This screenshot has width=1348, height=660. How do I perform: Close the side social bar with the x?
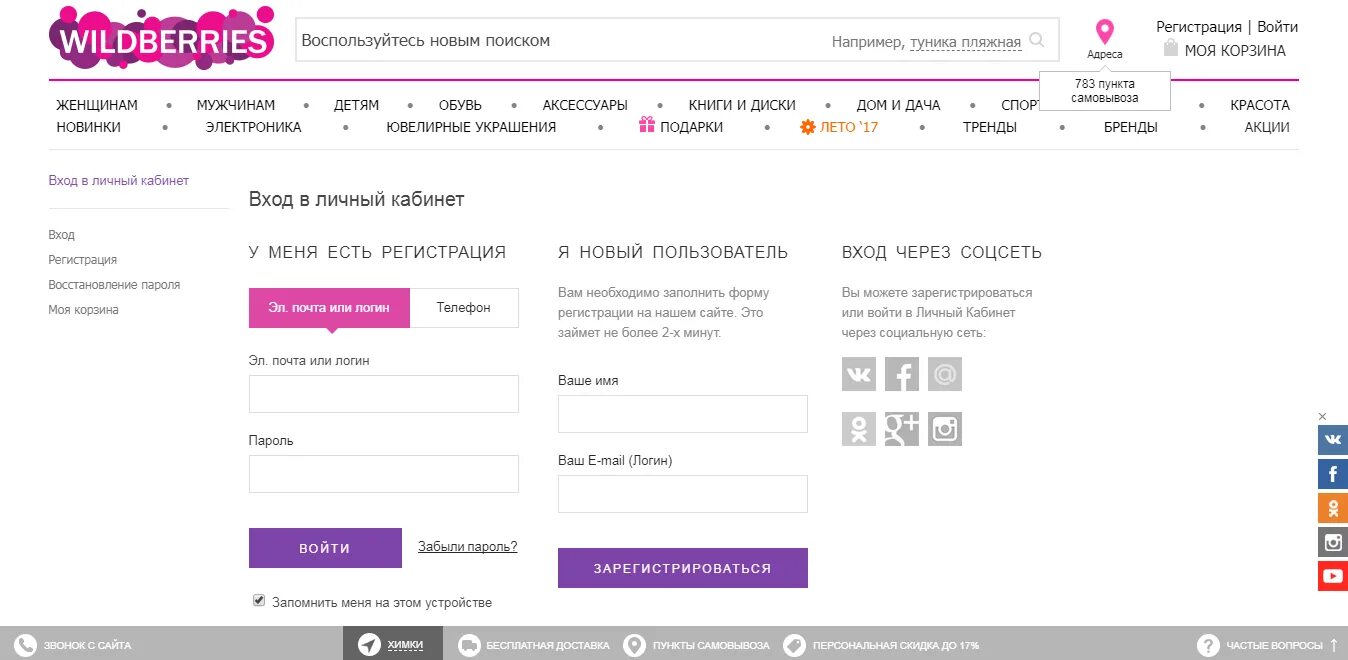(x=1322, y=416)
